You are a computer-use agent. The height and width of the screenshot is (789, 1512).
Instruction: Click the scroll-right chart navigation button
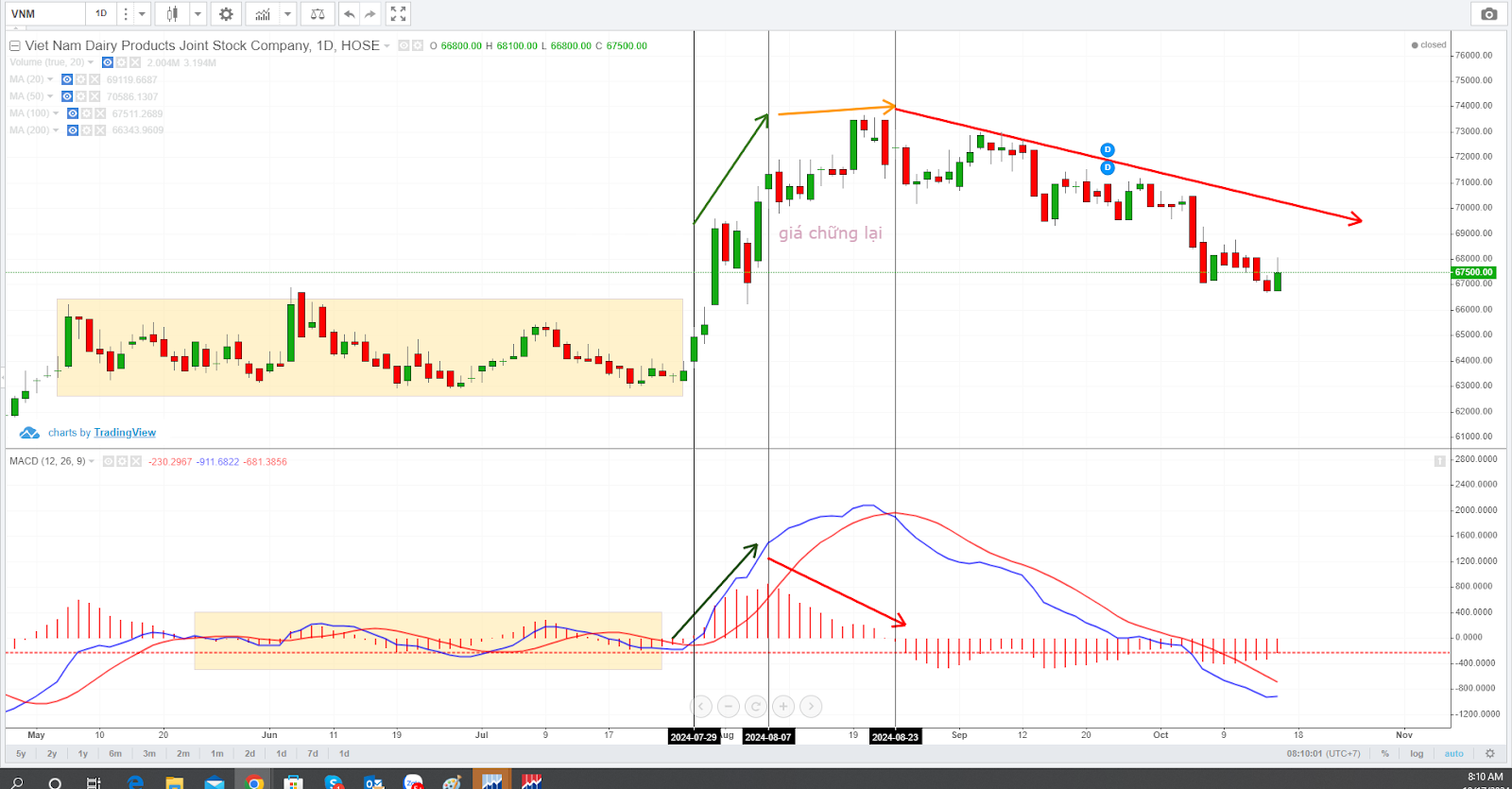pos(811,706)
